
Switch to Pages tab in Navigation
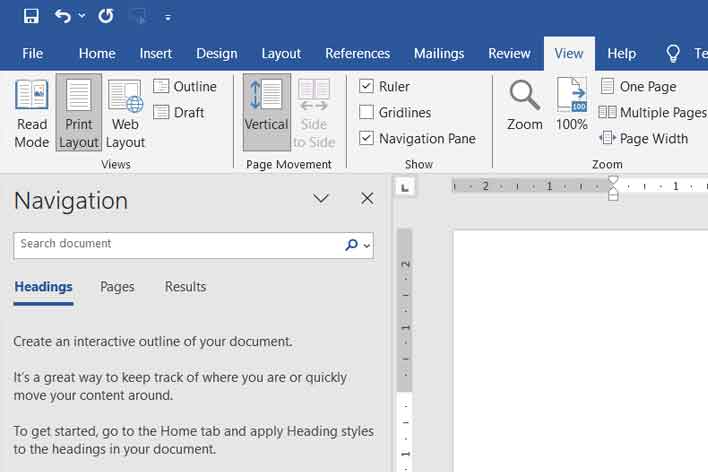(x=117, y=287)
